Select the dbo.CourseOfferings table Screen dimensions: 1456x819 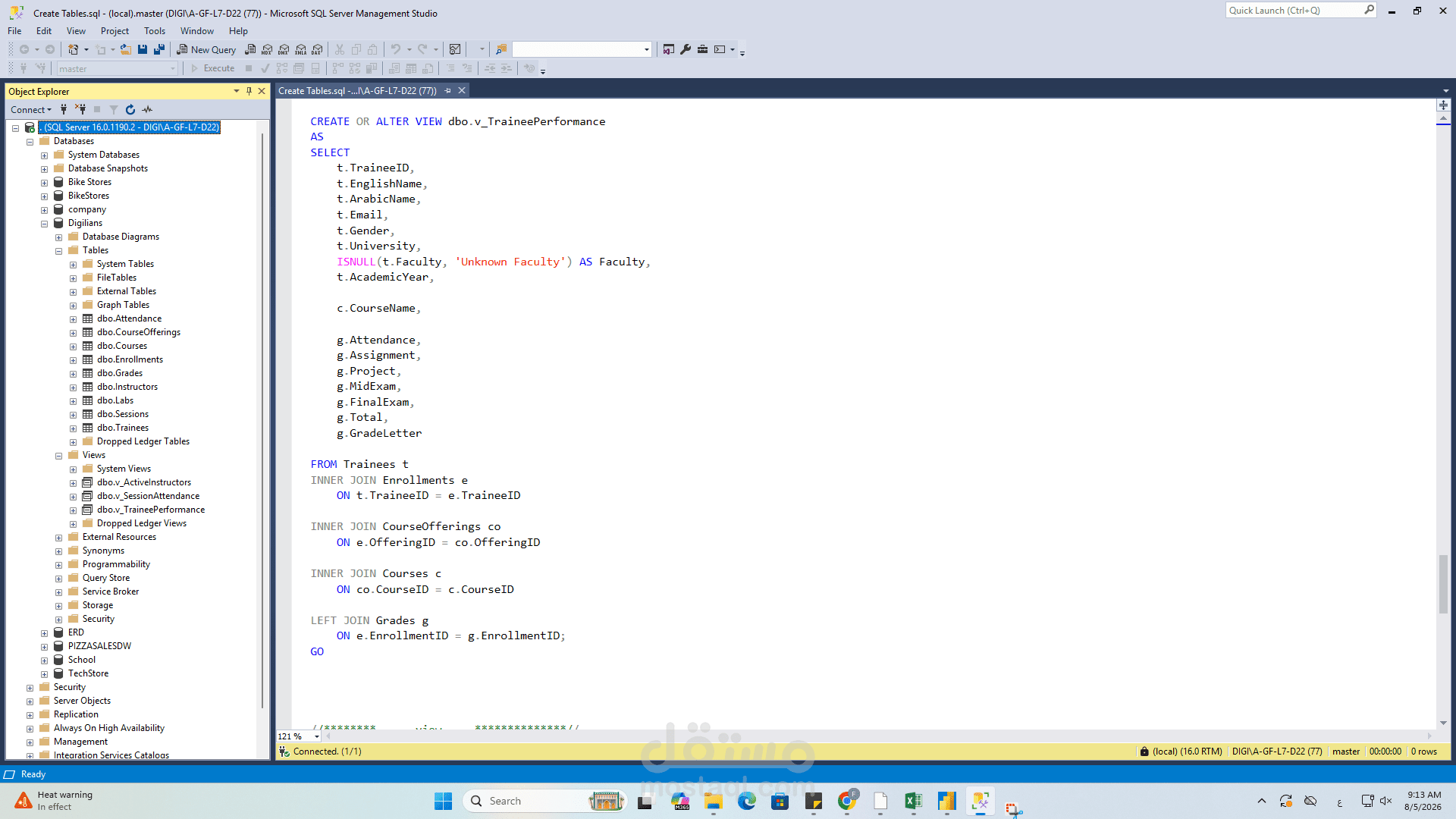tap(138, 332)
